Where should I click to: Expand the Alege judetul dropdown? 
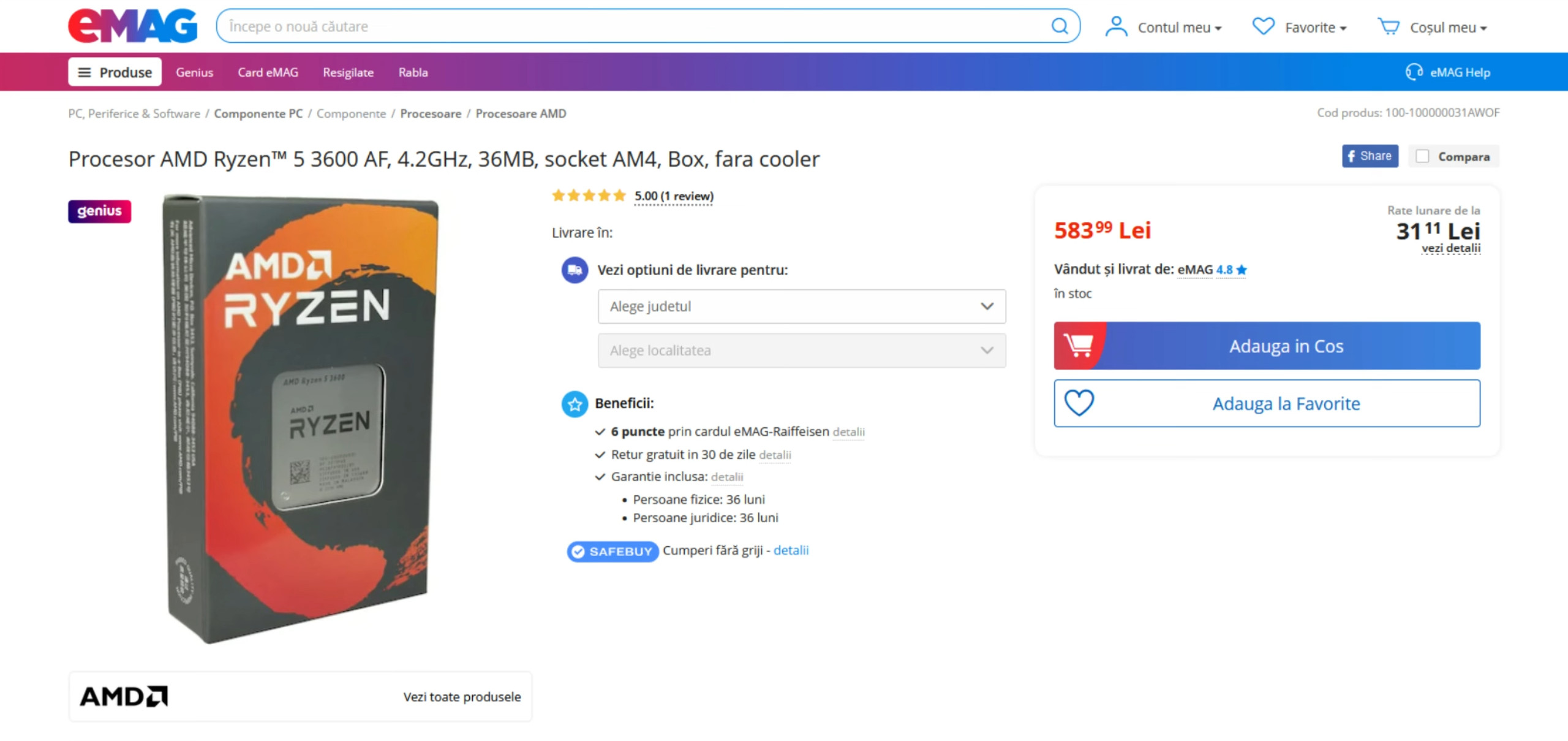point(801,306)
